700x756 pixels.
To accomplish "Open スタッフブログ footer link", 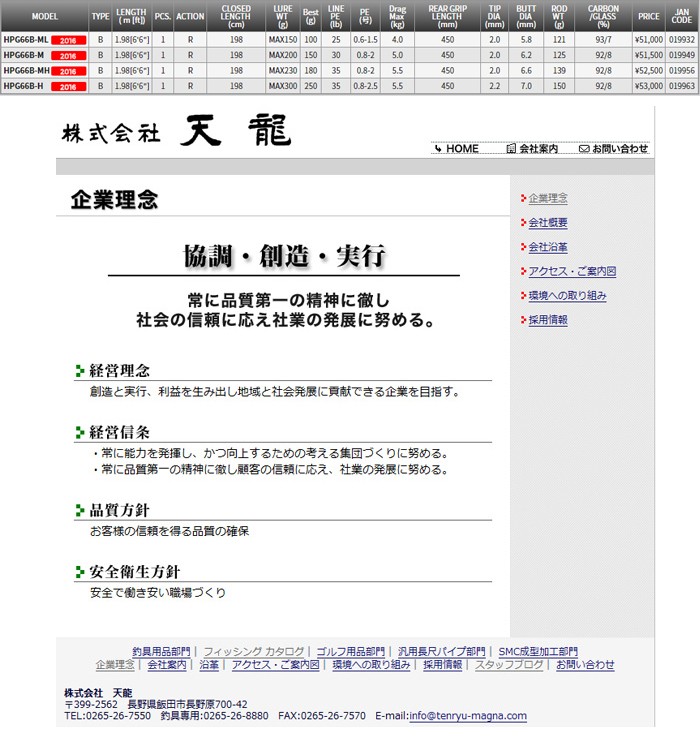I will 509,664.
